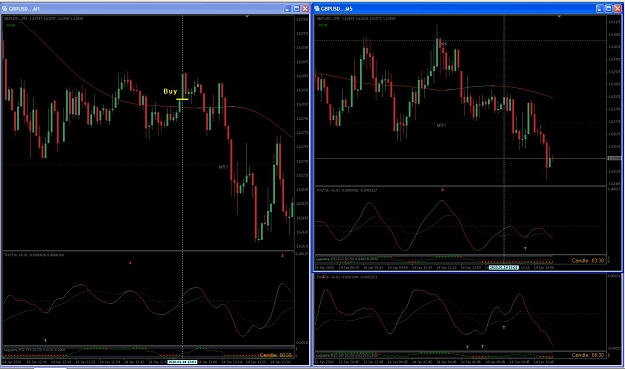Click highlighted crosshair date on M5 time axis
The height and width of the screenshot is (369, 625).
coord(503,267)
